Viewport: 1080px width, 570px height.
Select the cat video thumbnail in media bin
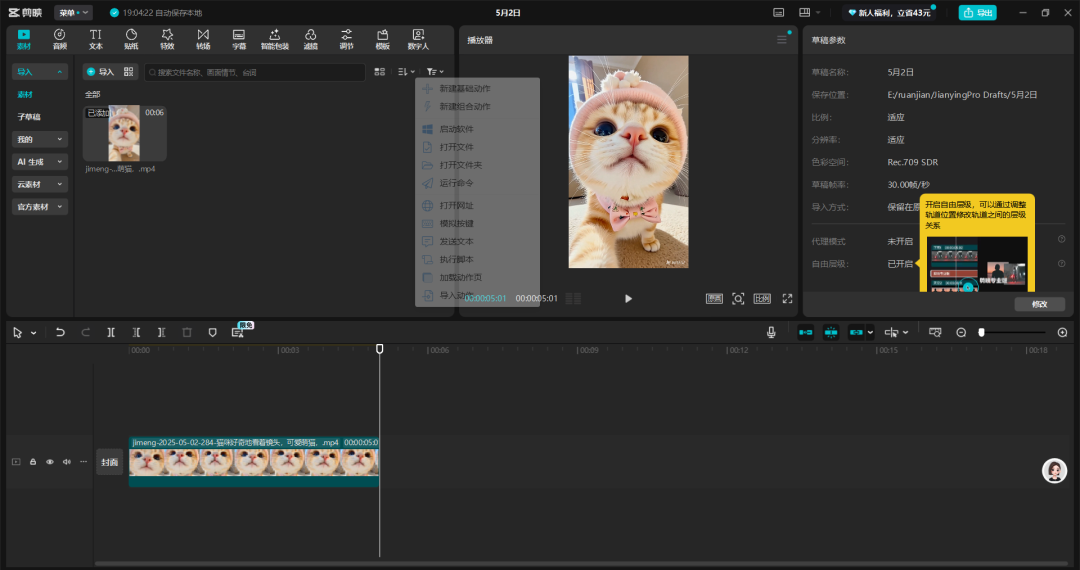click(x=125, y=133)
